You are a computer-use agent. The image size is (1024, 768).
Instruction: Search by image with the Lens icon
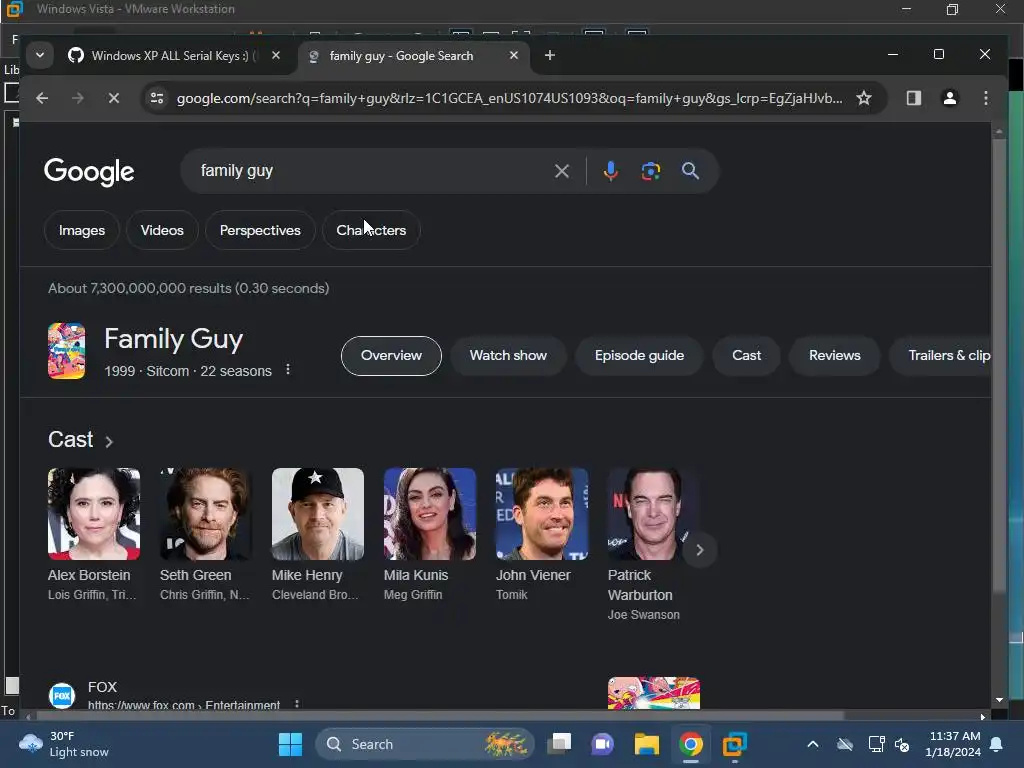pyautogui.click(x=650, y=171)
